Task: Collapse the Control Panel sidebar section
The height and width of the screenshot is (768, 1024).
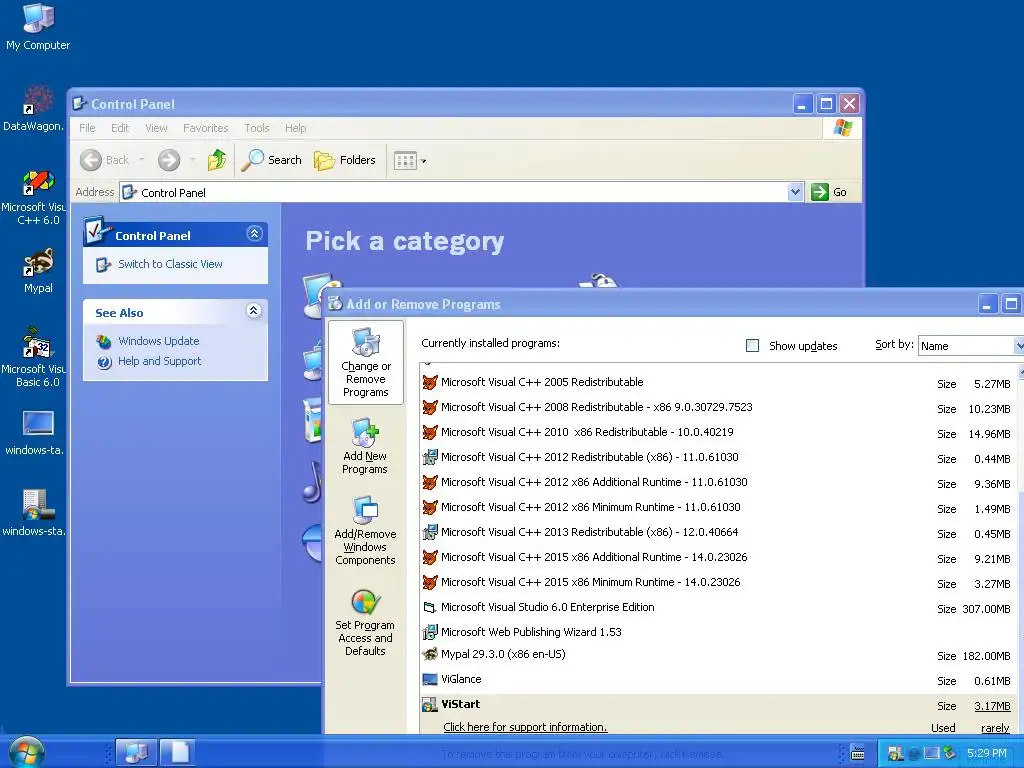Action: coord(254,234)
